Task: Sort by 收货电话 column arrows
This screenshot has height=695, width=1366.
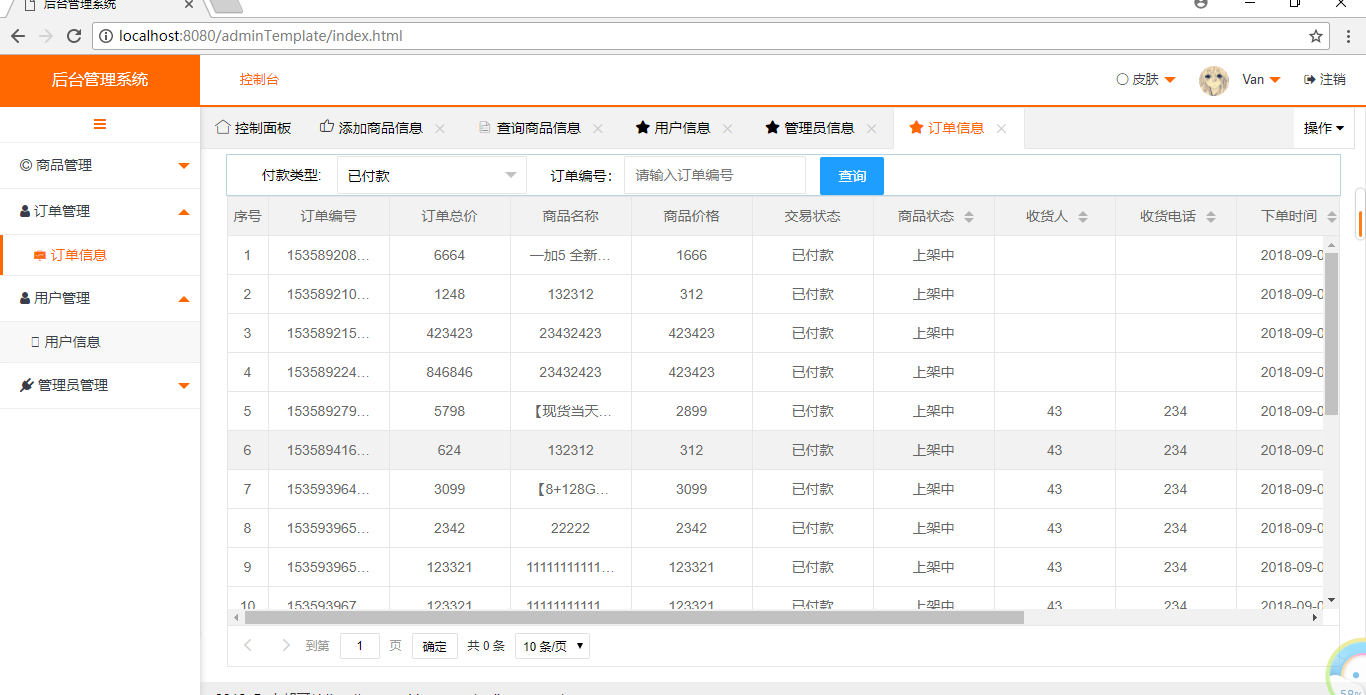Action: click(1211, 217)
